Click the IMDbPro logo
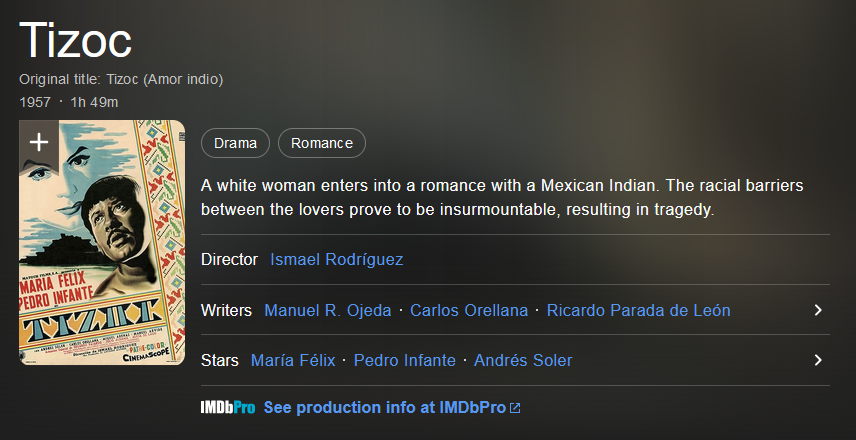 [228, 408]
